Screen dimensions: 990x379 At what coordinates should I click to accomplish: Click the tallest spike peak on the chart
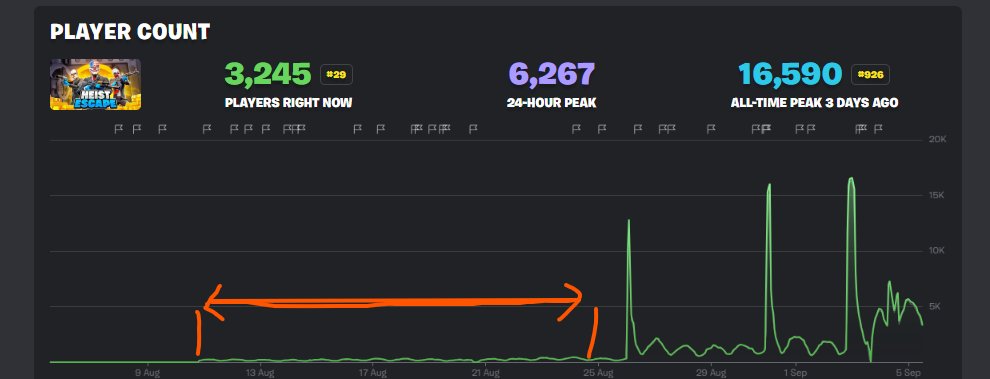pyautogui.click(x=851, y=179)
